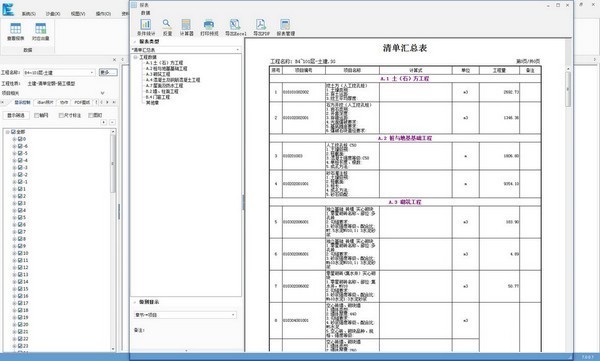Click the 查看报表 table icon in ribbon
This screenshot has width=600, height=361.
(16, 29)
